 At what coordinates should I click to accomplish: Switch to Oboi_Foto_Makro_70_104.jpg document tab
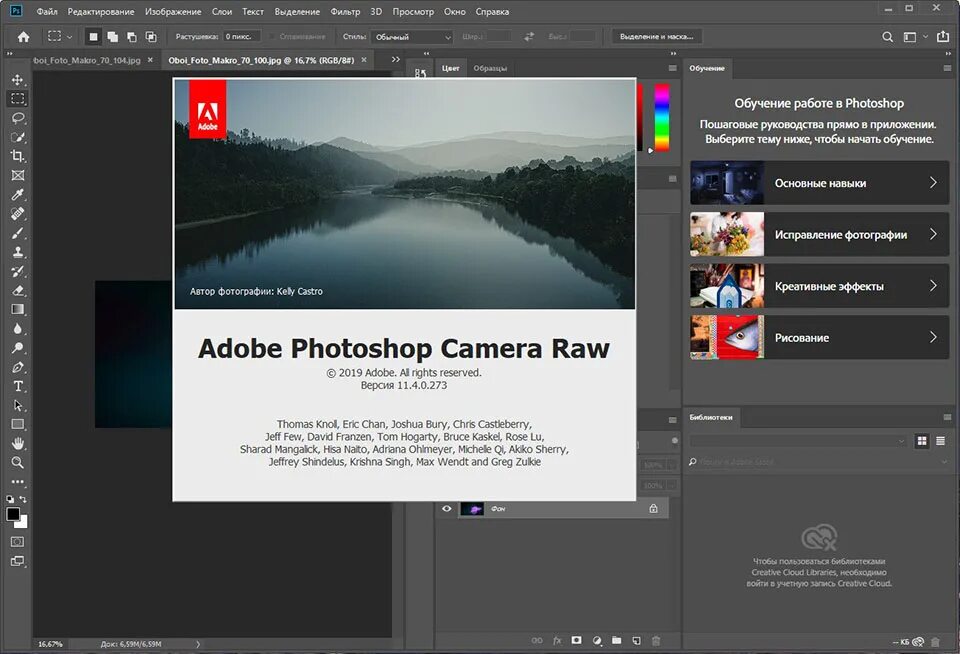pyautogui.click(x=87, y=60)
